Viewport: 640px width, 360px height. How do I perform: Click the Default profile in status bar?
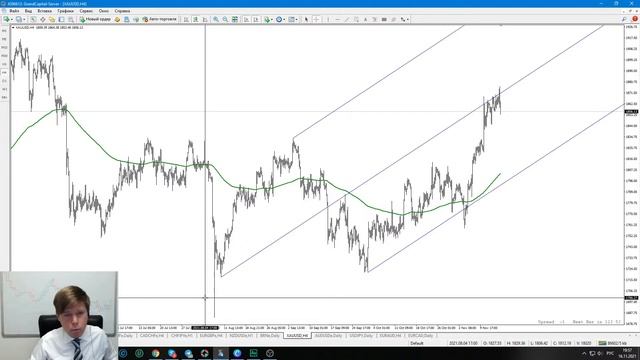(417, 343)
